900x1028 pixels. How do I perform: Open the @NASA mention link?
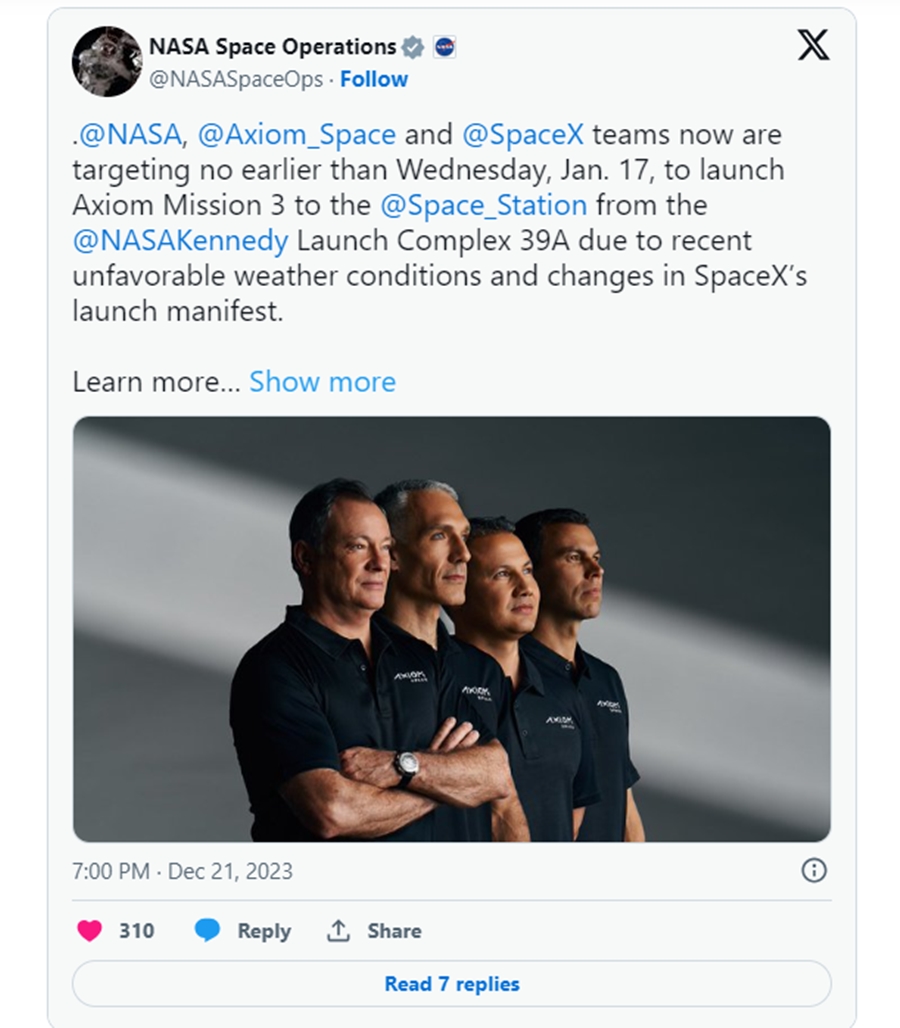[129, 134]
